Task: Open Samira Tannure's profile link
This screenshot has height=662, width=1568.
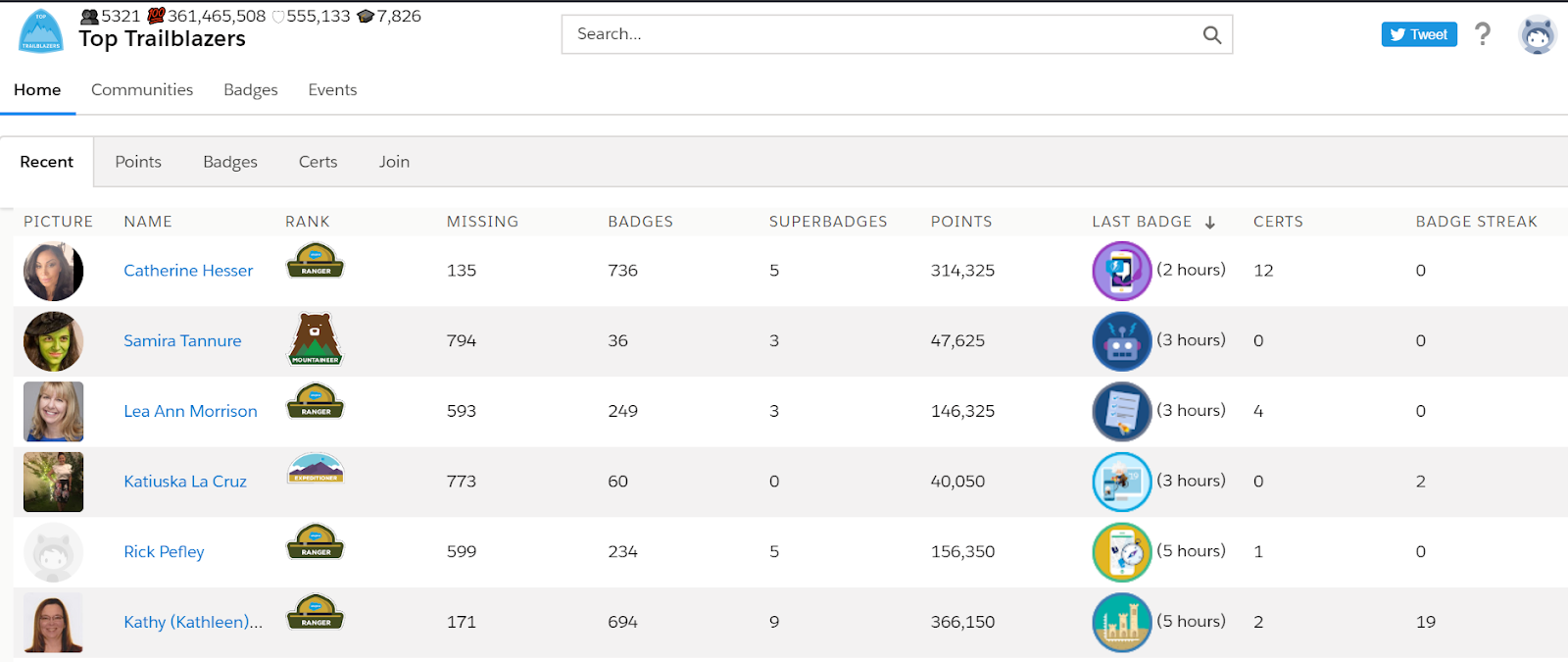Action: (182, 341)
